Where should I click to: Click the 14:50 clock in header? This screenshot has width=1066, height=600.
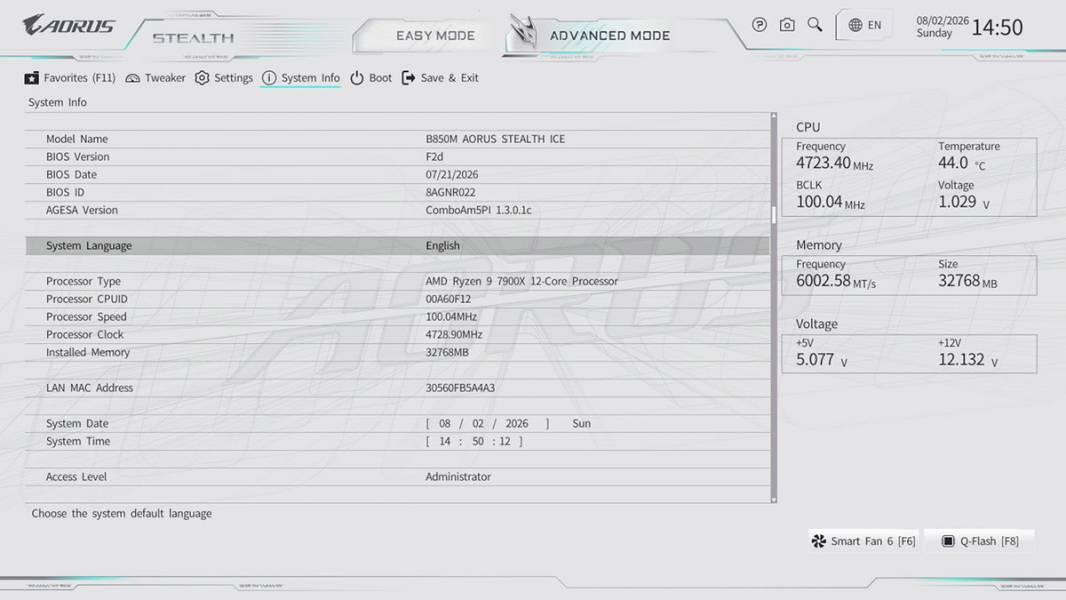997,27
